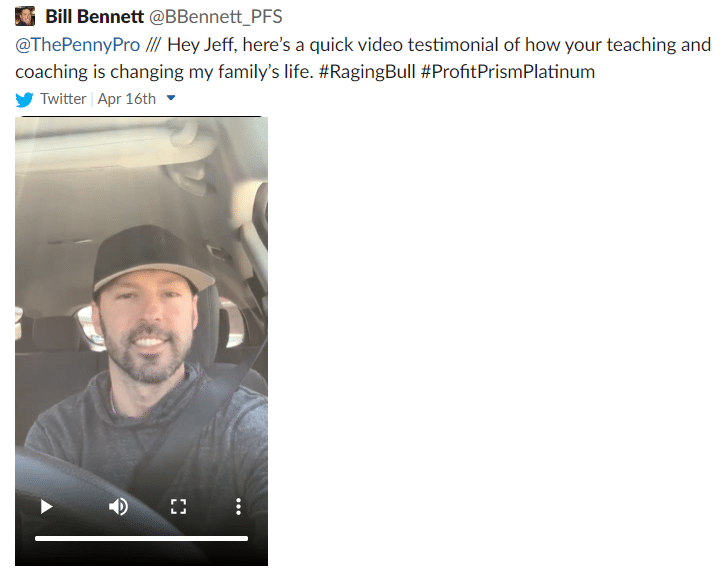Open the #RagingBull hashtag
727x579 pixels.
(x=367, y=72)
